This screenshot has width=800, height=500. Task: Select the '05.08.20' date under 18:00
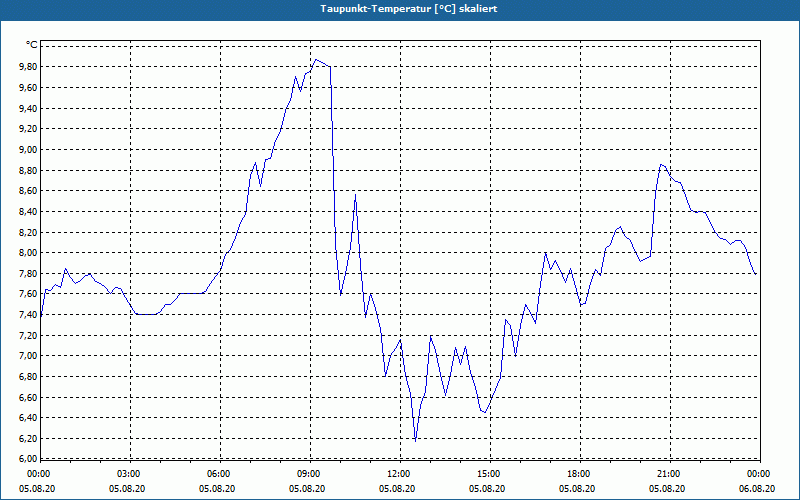pyautogui.click(x=578, y=489)
